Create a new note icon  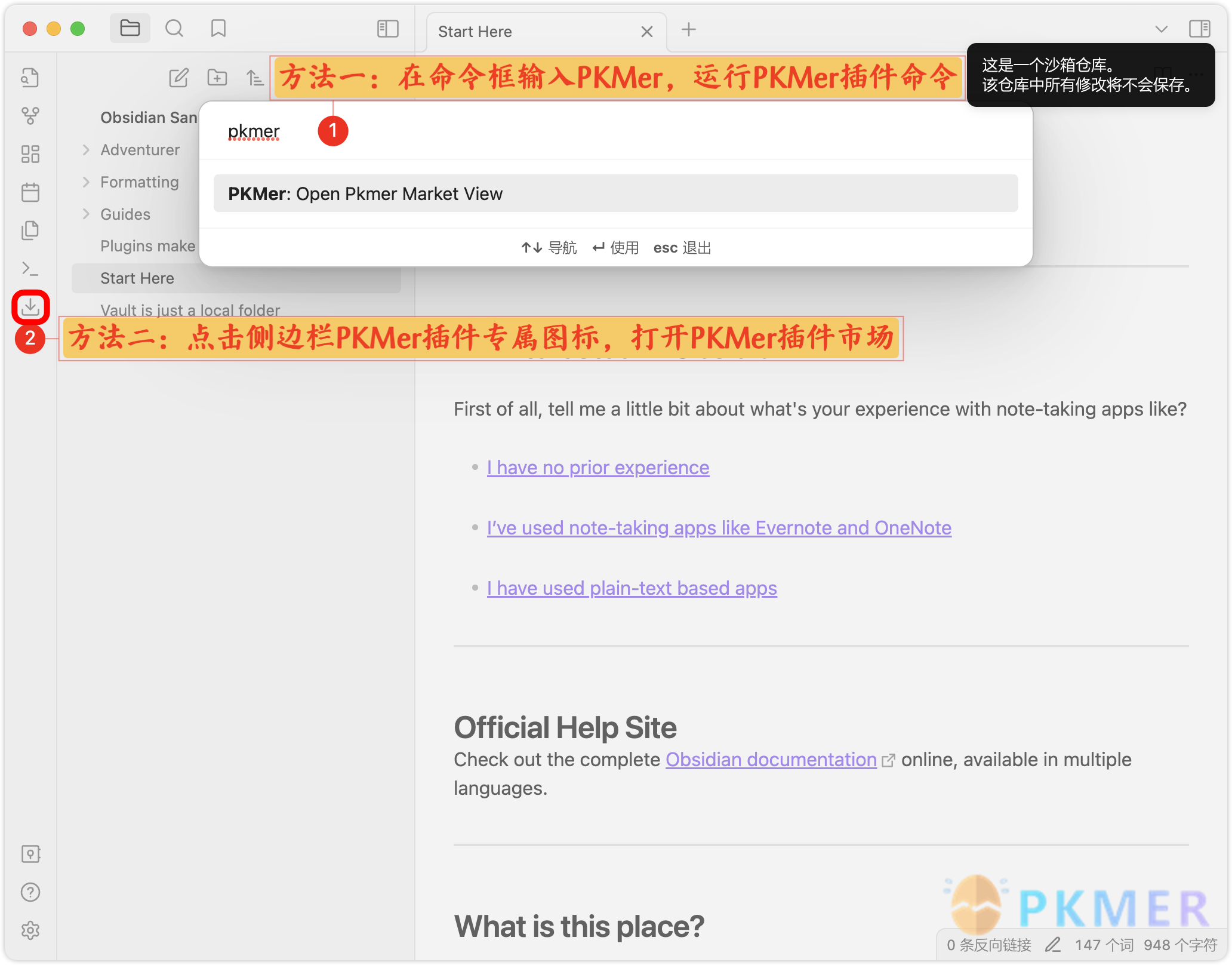(x=178, y=78)
